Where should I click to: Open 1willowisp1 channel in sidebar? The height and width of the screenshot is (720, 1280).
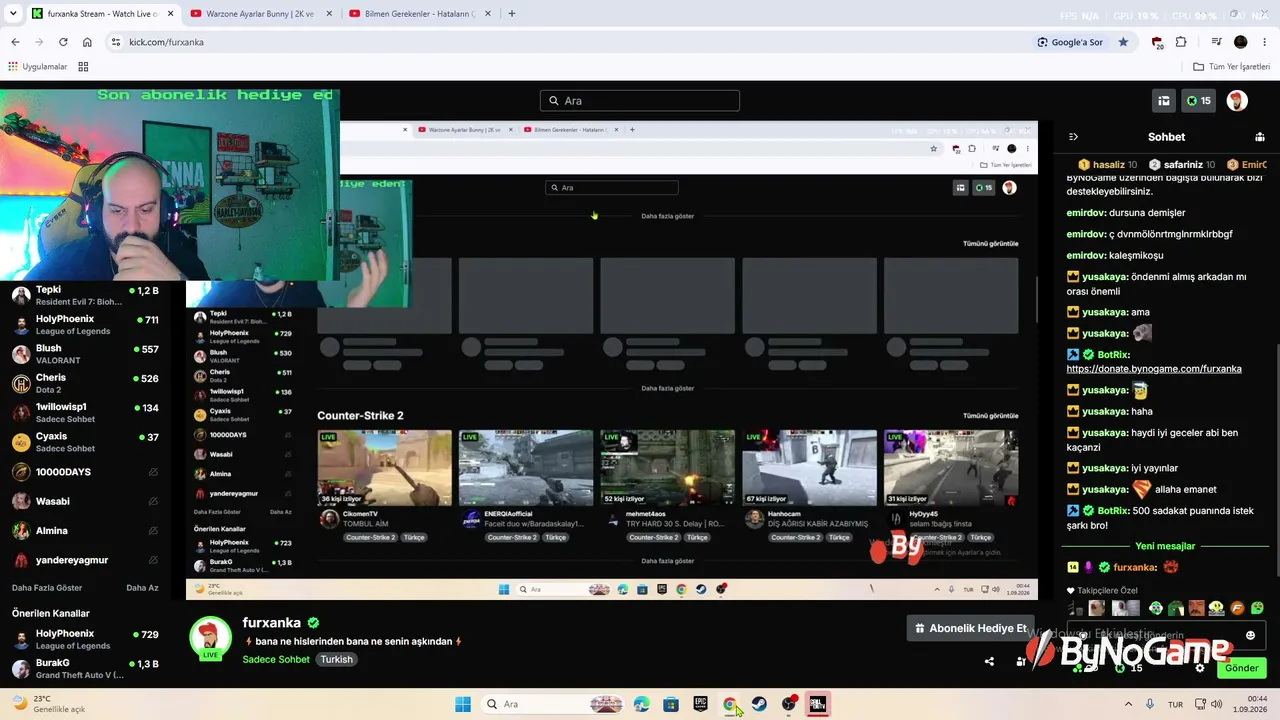(x=85, y=413)
